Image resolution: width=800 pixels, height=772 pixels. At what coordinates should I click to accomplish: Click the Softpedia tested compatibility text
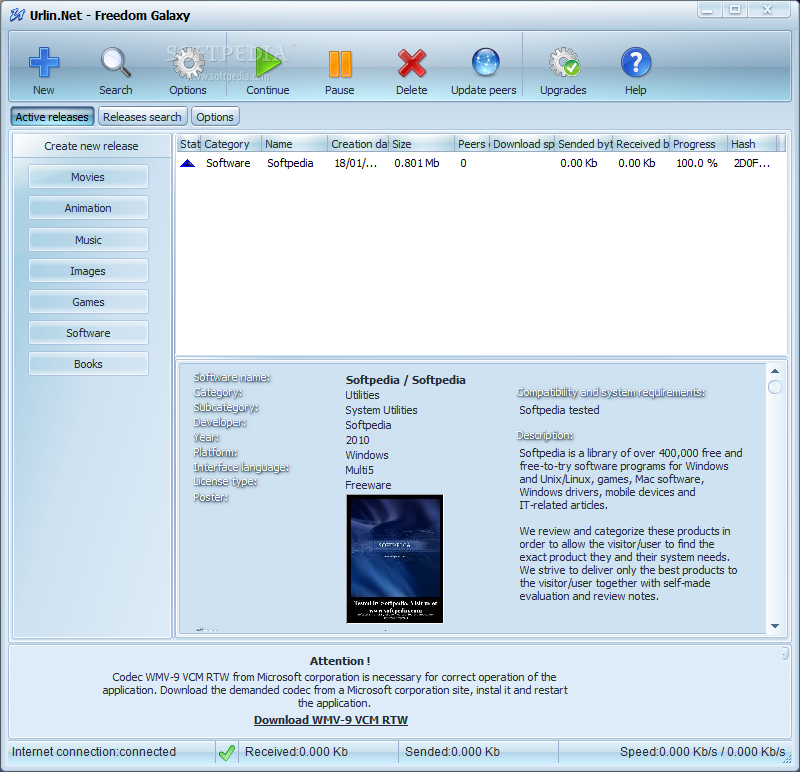pyautogui.click(x=559, y=410)
